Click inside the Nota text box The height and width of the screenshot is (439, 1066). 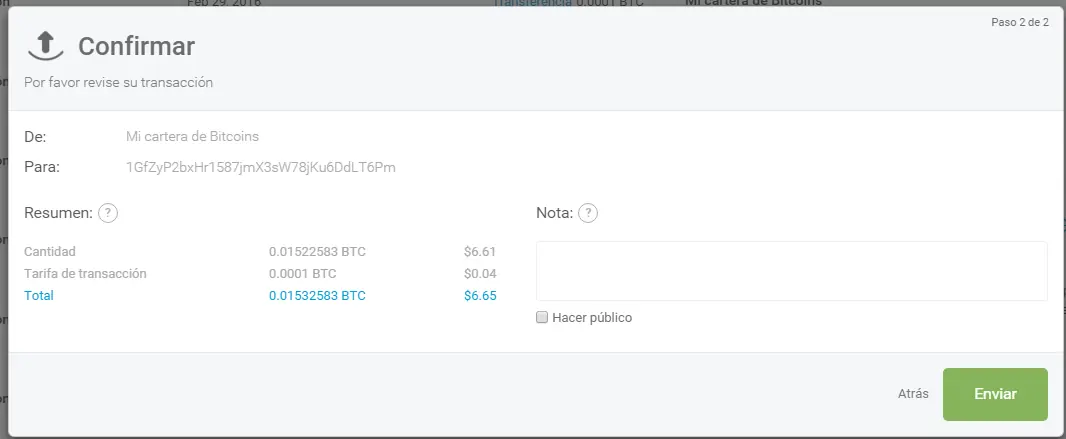tap(791, 271)
